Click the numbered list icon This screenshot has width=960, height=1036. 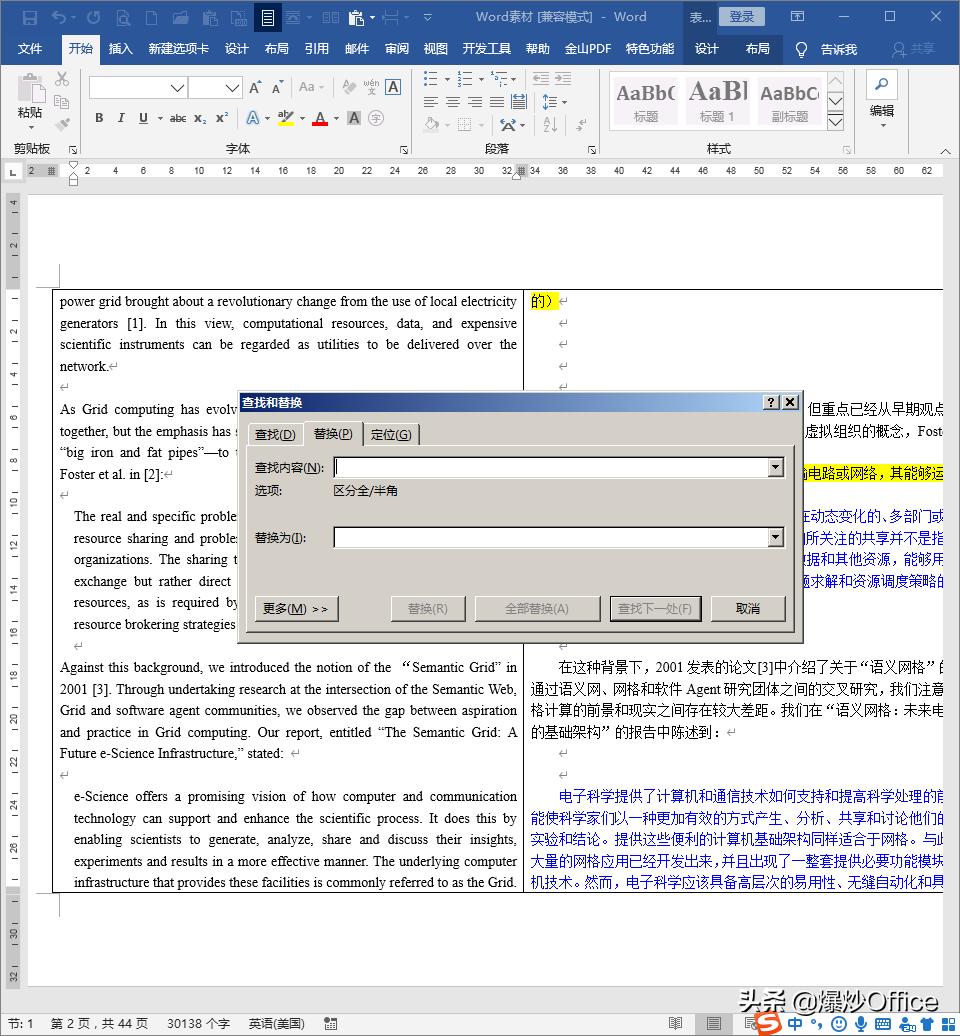462,79
